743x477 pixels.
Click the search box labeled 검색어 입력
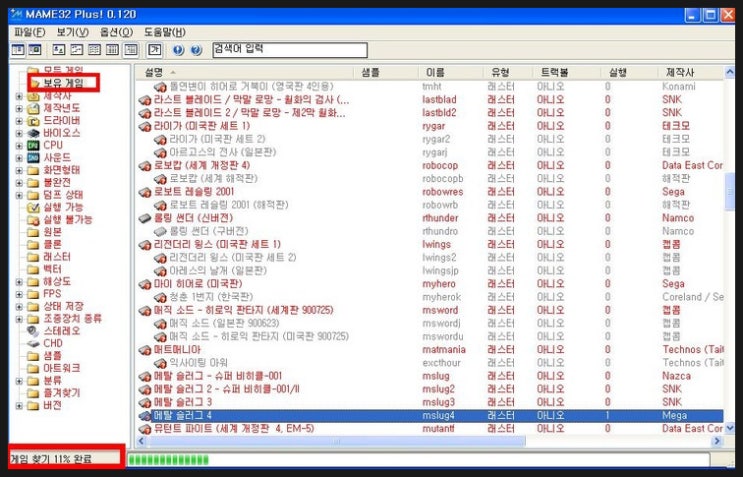[290, 50]
